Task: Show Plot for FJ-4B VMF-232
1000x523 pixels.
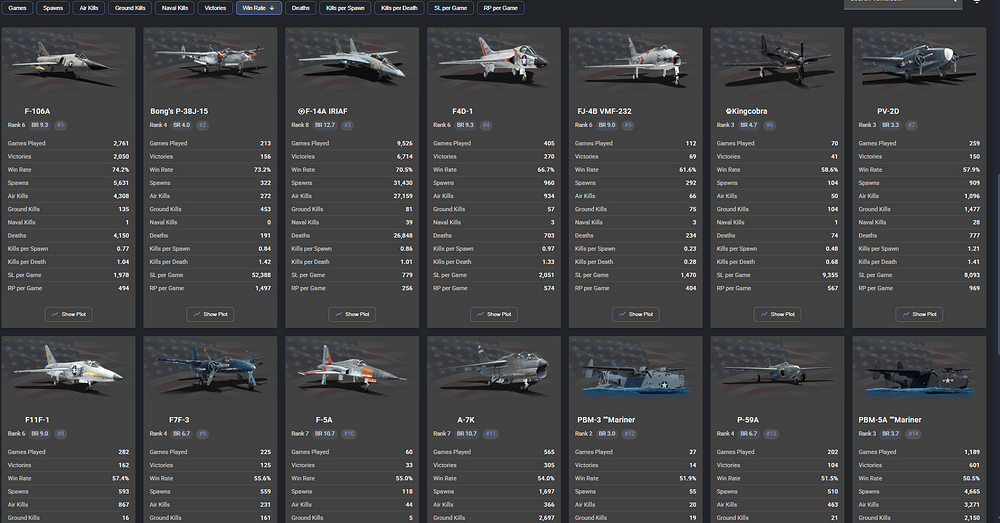Action: 635,314
